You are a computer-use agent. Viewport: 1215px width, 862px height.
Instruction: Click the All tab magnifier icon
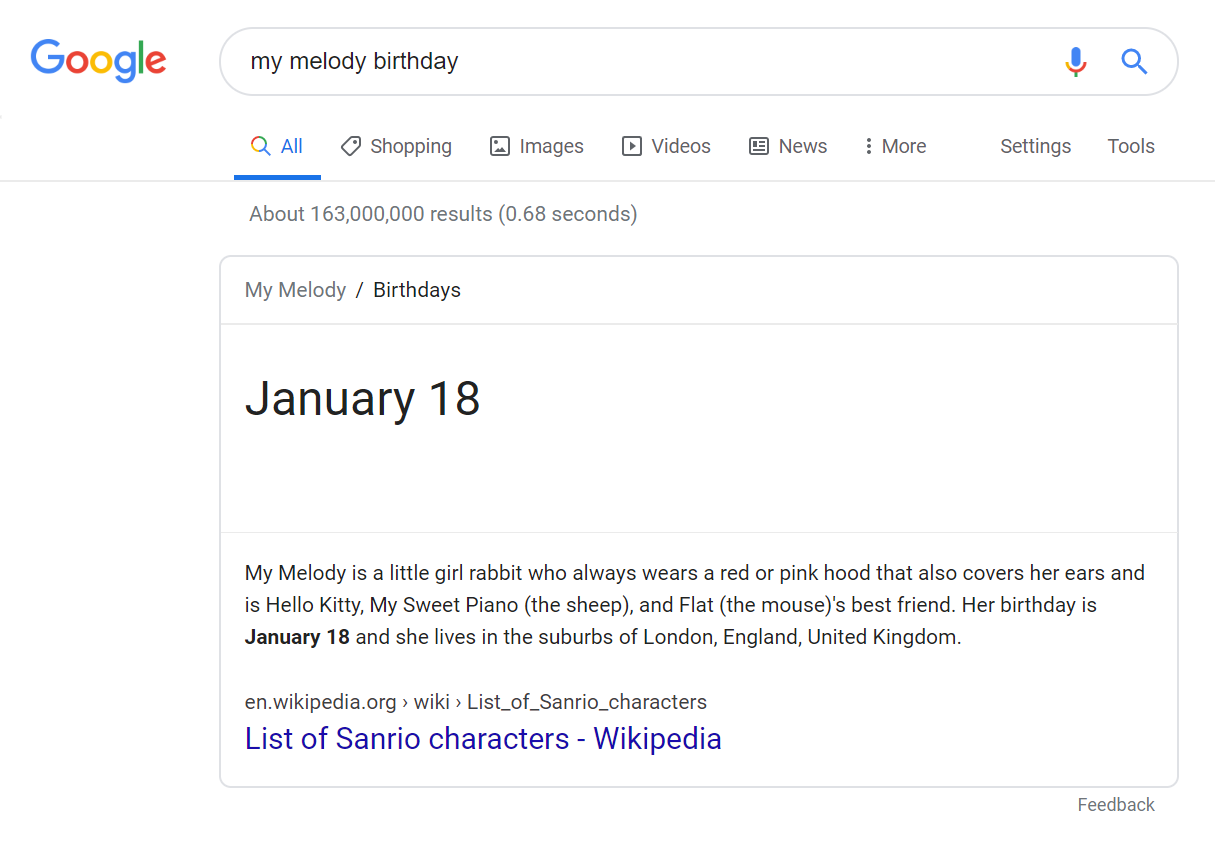[261, 146]
